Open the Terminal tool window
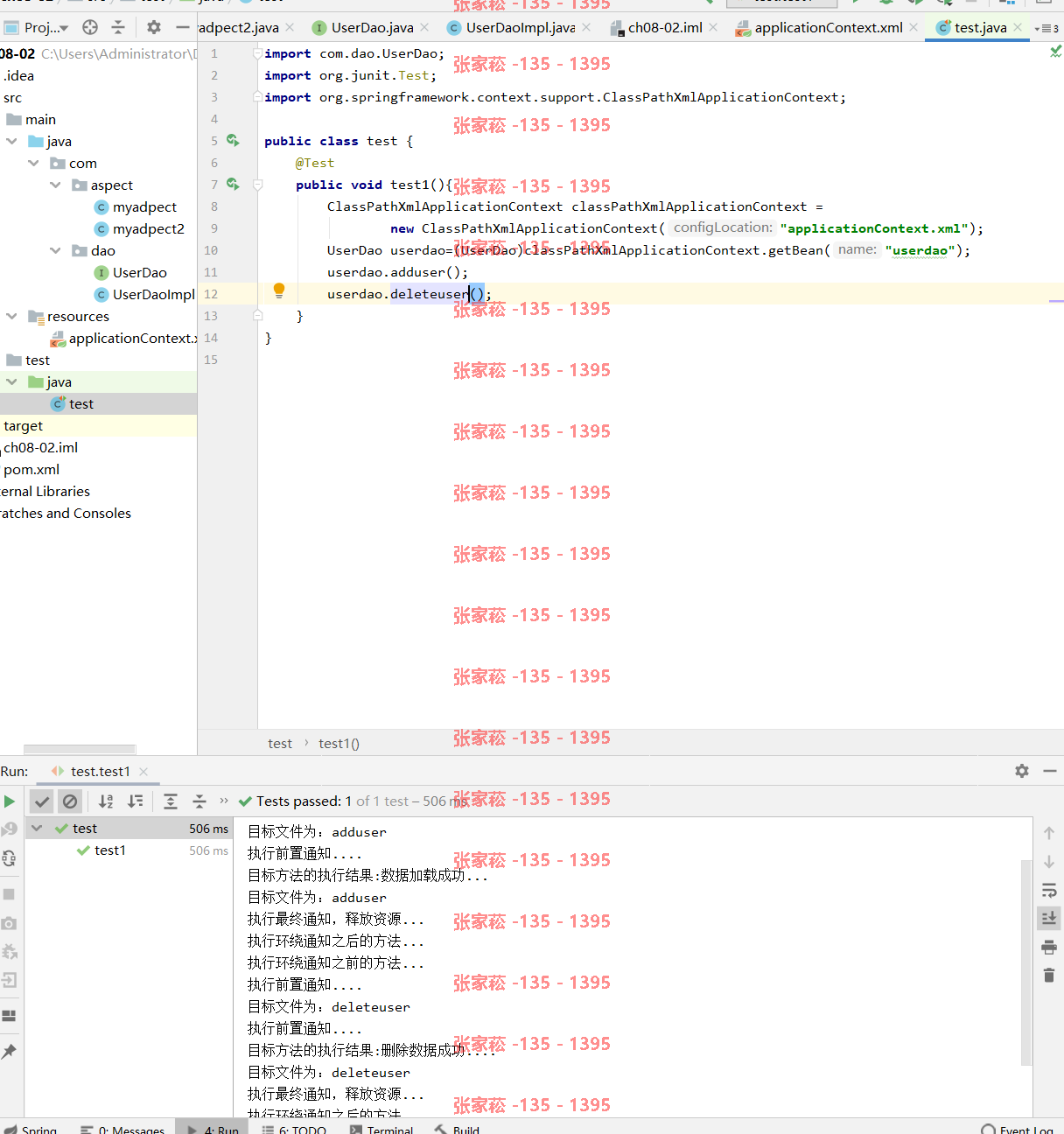 381,1129
